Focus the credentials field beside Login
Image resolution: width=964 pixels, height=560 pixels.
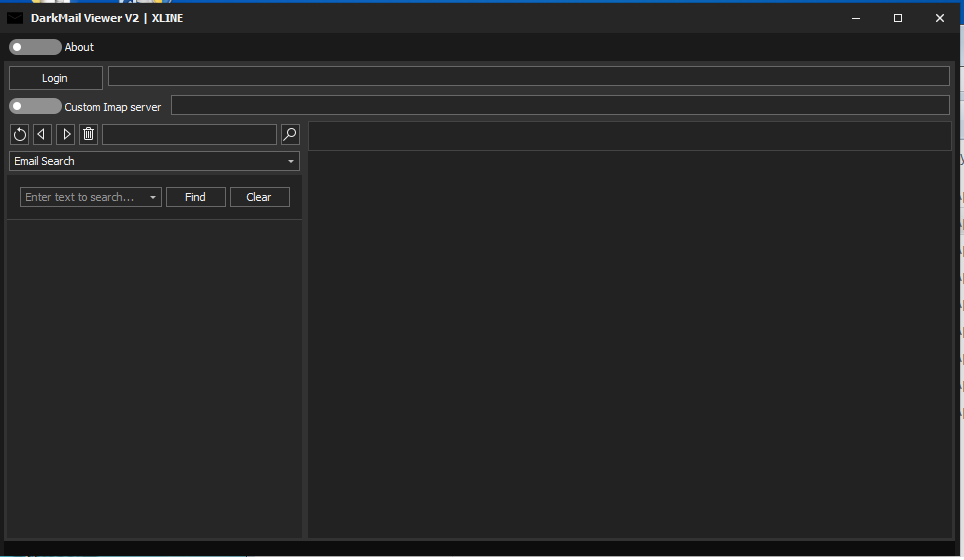click(x=528, y=76)
